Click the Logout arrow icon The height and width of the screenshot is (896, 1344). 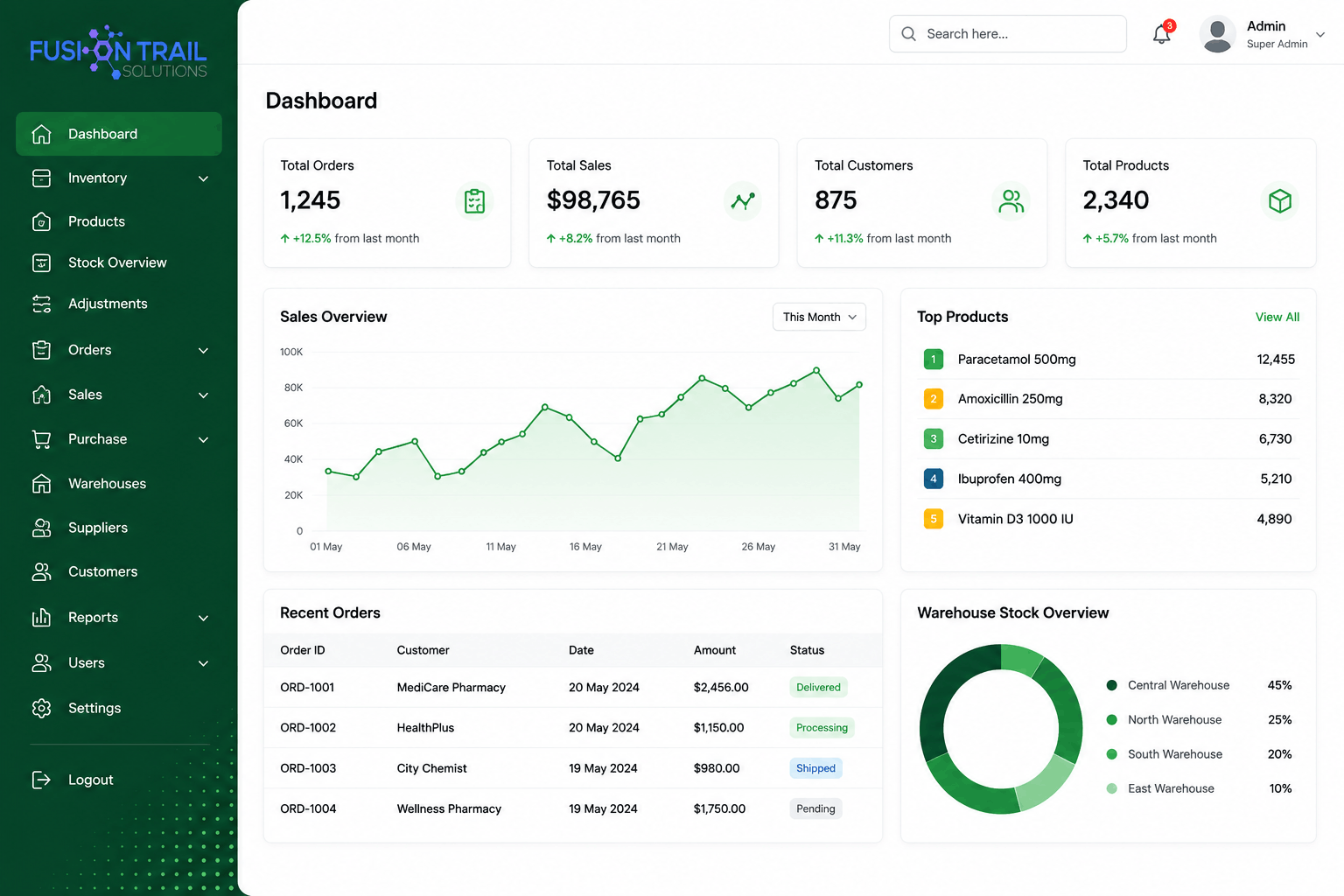(41, 780)
